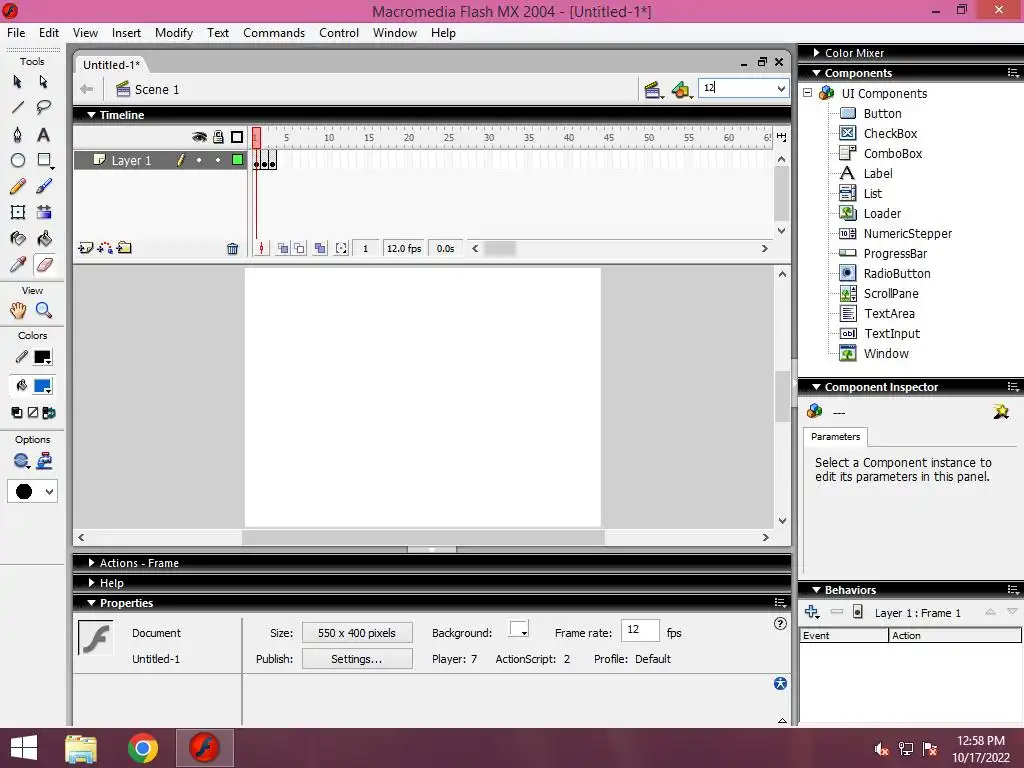The width and height of the screenshot is (1024, 768).
Task: Select the Text tool
Action: coord(44,135)
